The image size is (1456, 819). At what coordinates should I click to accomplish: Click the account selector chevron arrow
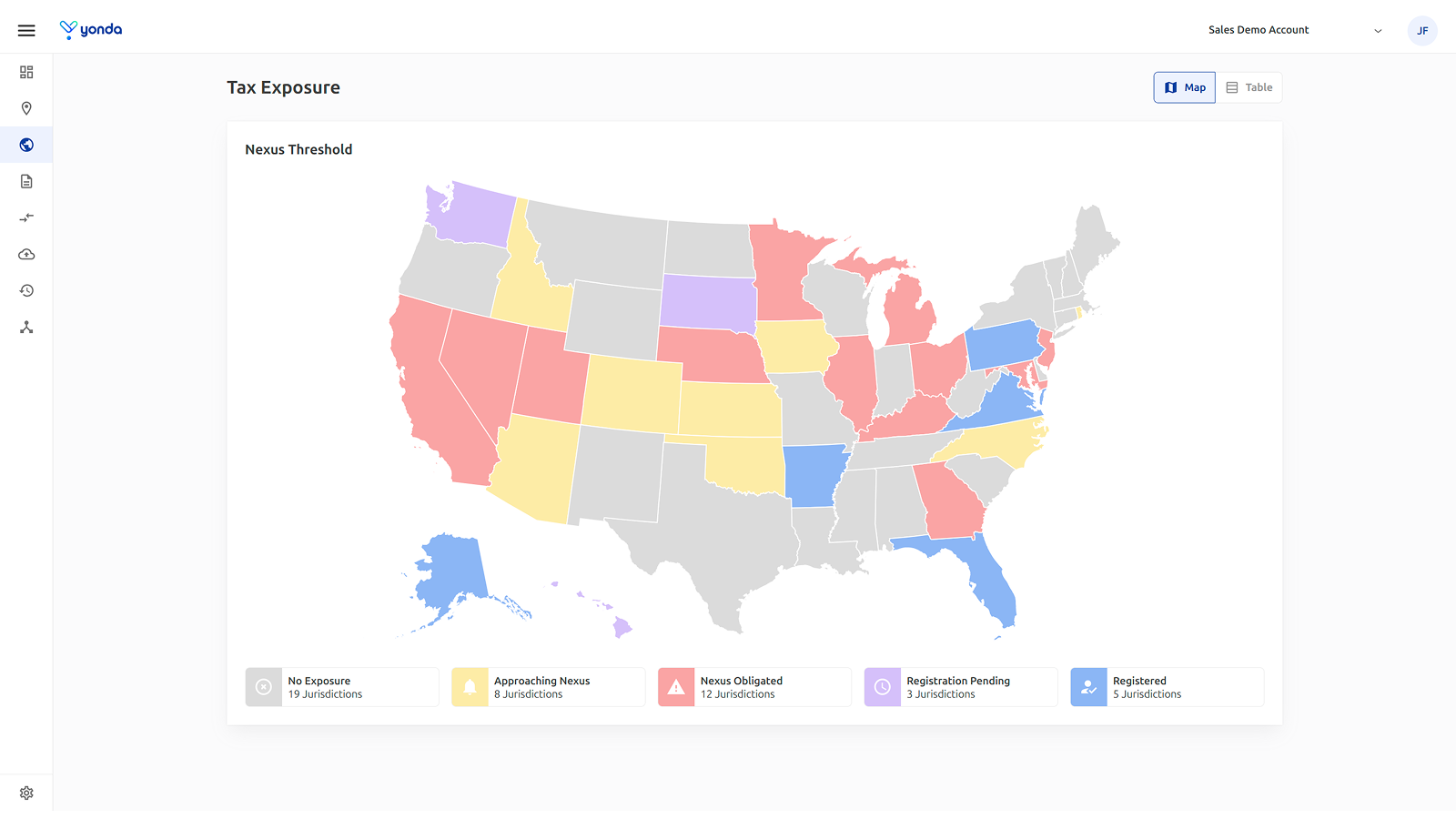1378,31
